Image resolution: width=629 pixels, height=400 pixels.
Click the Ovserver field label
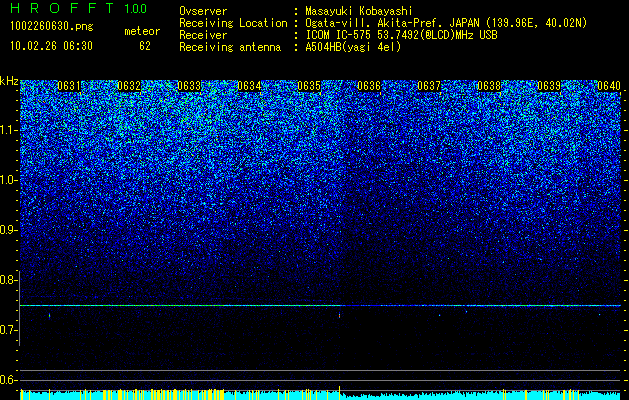click(203, 11)
